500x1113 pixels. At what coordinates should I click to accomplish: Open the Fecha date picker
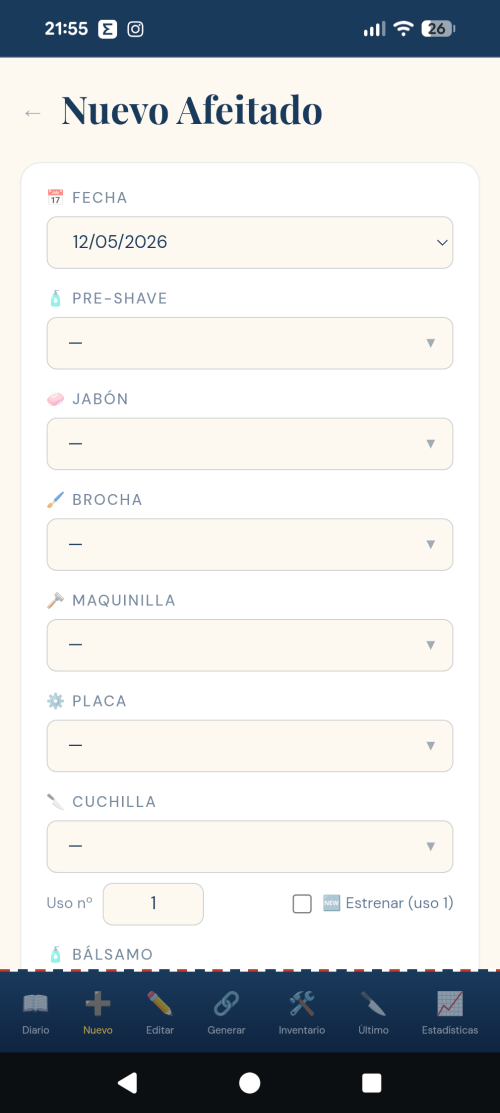250,243
